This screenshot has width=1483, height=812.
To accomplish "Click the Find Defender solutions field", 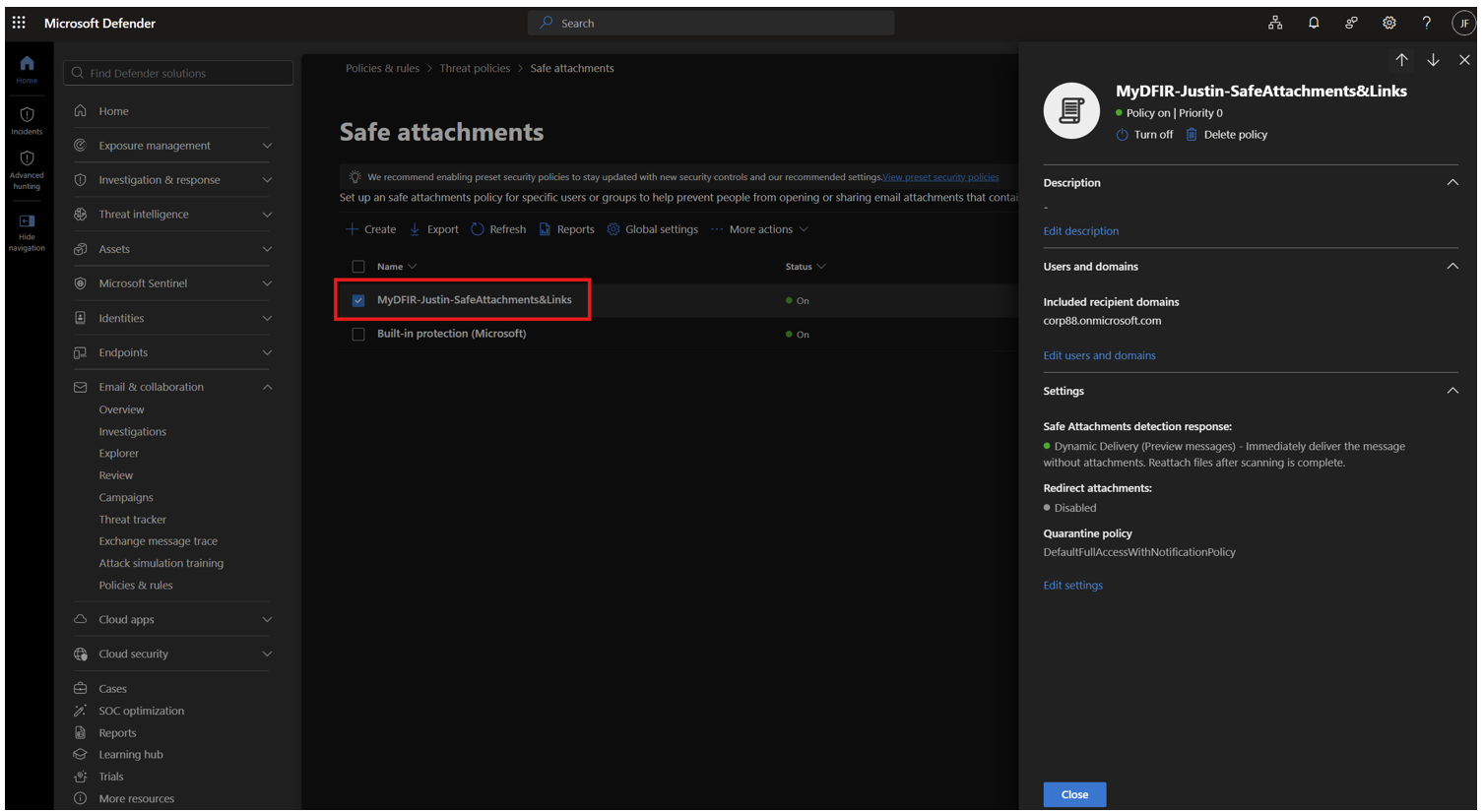I will coord(178,73).
